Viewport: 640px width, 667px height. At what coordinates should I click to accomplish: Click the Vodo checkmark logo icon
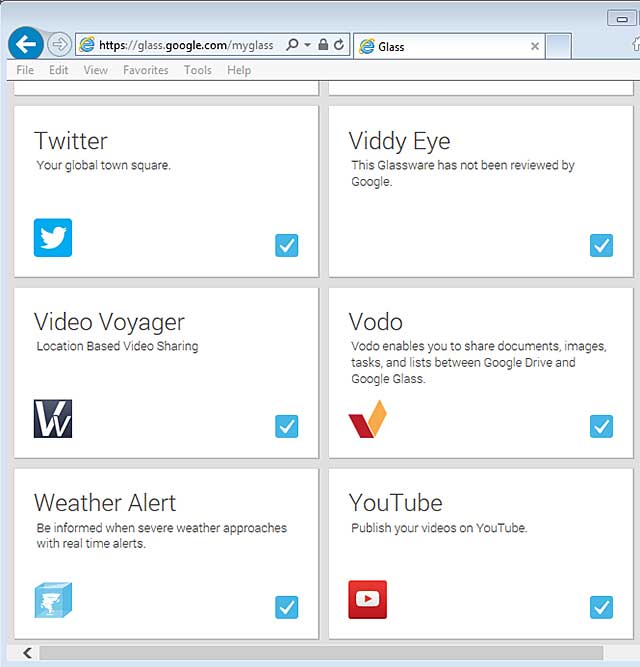pyautogui.click(x=367, y=419)
